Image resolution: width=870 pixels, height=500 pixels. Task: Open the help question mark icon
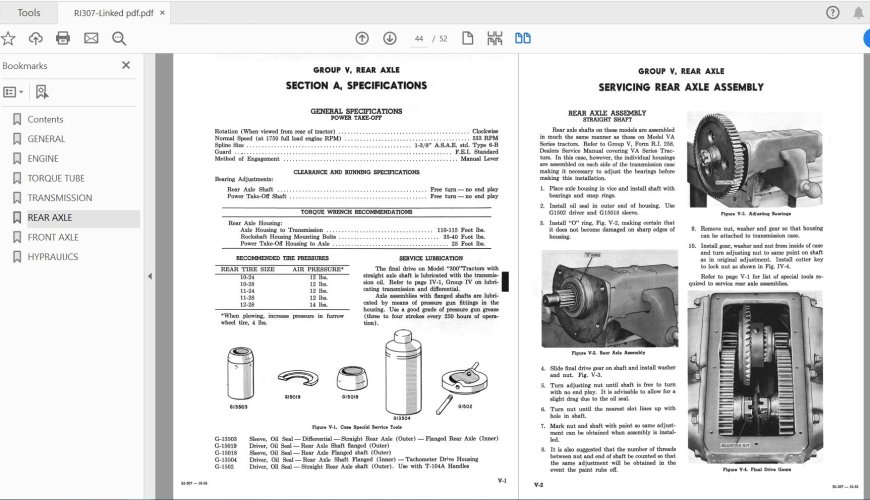pos(832,13)
